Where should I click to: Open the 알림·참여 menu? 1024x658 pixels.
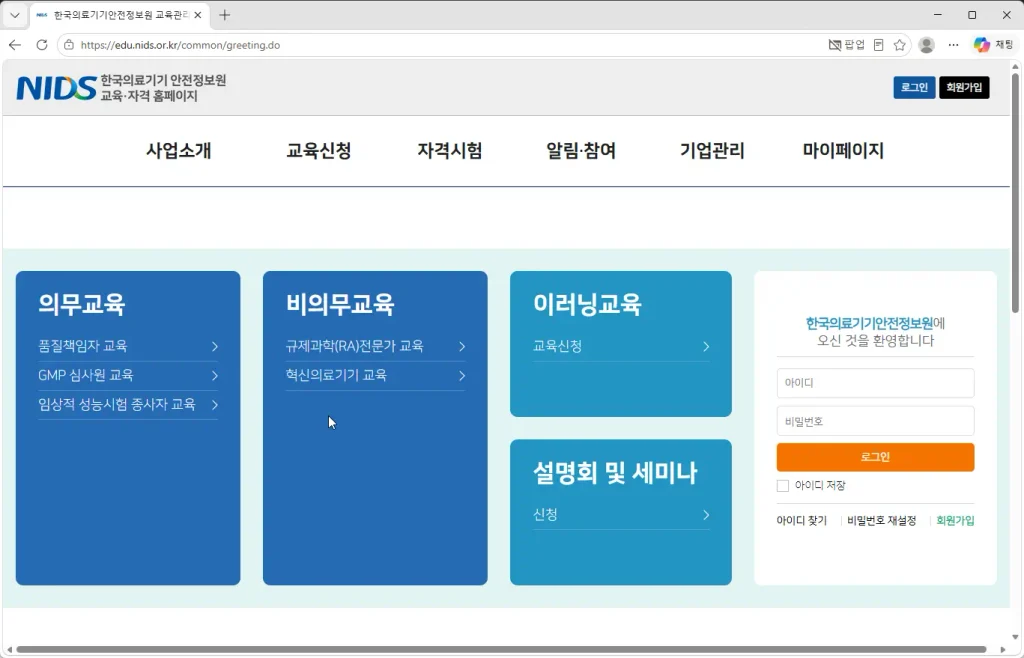pos(581,151)
